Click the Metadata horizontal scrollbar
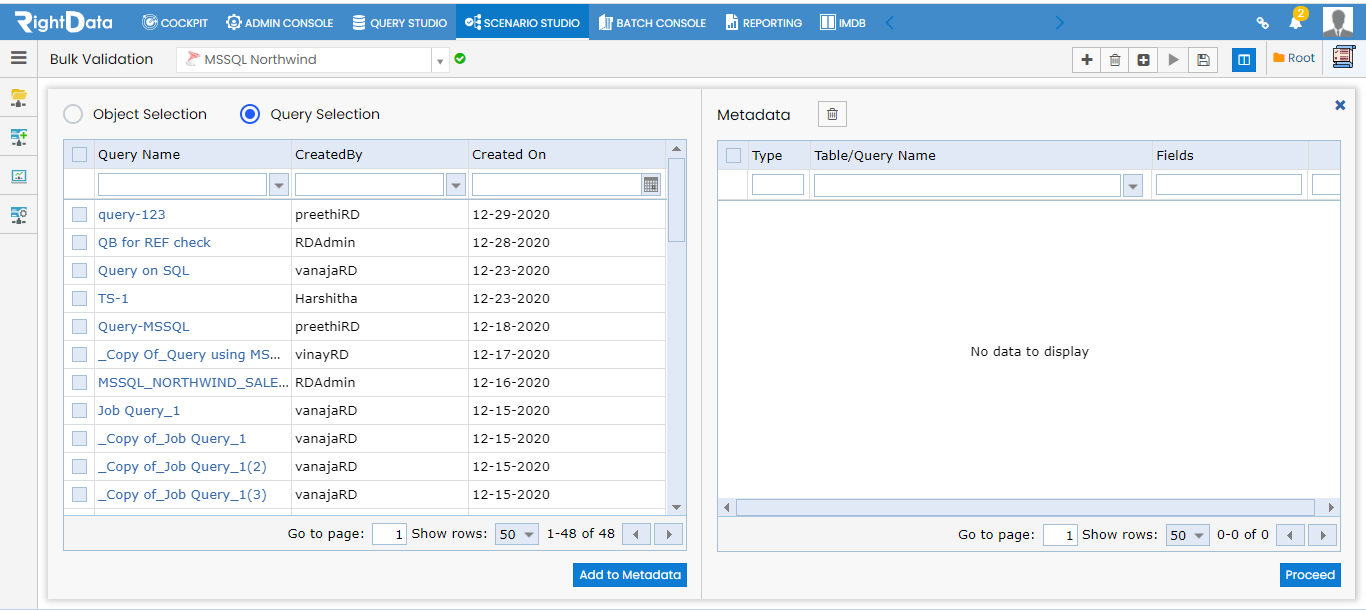The width and height of the screenshot is (1366, 610). [1027, 507]
